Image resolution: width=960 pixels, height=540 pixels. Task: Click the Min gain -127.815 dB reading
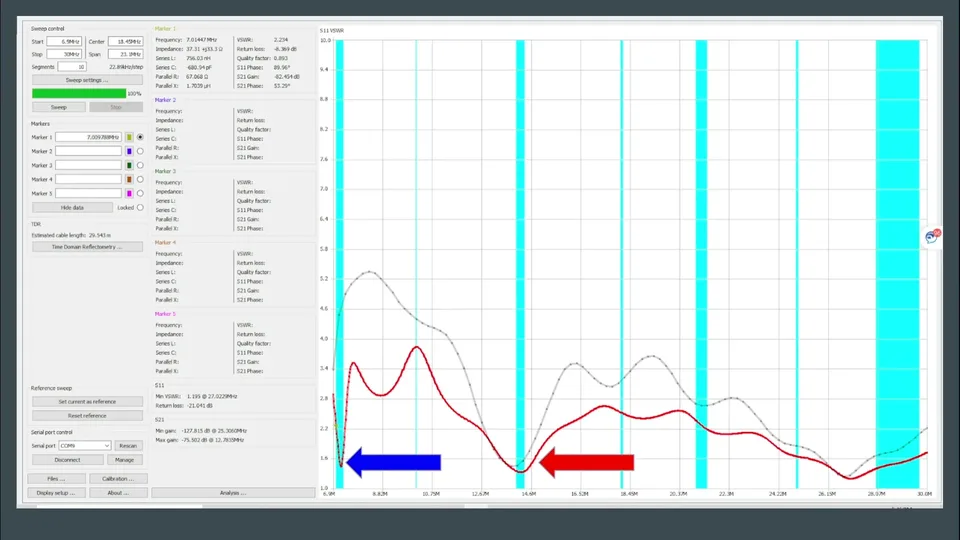(x=214, y=430)
